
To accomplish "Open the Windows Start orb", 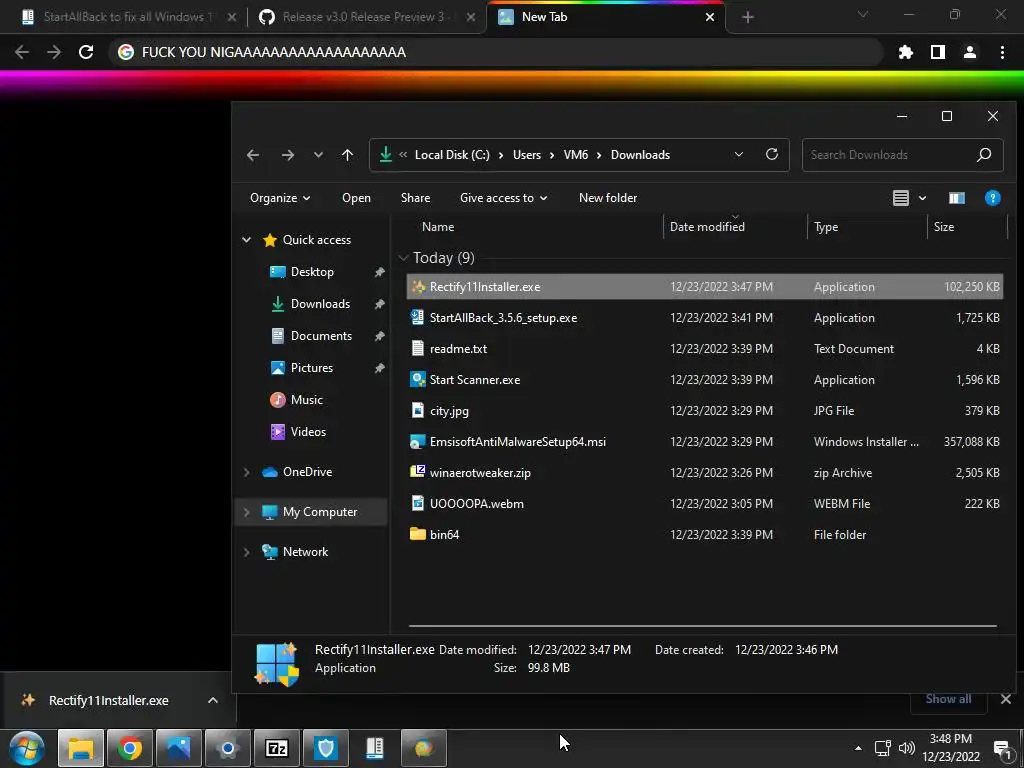I will coord(27,748).
